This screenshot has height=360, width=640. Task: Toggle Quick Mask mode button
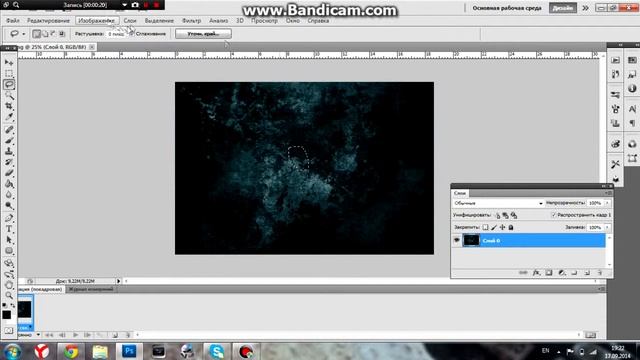tap(9, 330)
